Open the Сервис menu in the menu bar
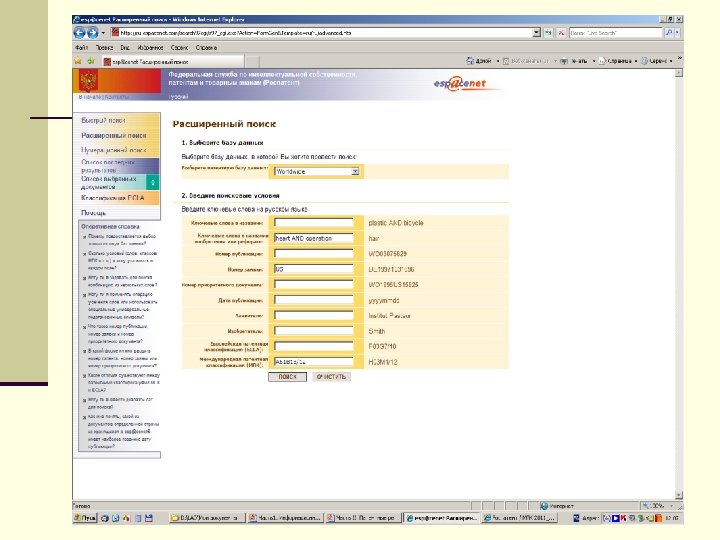 pos(179,48)
